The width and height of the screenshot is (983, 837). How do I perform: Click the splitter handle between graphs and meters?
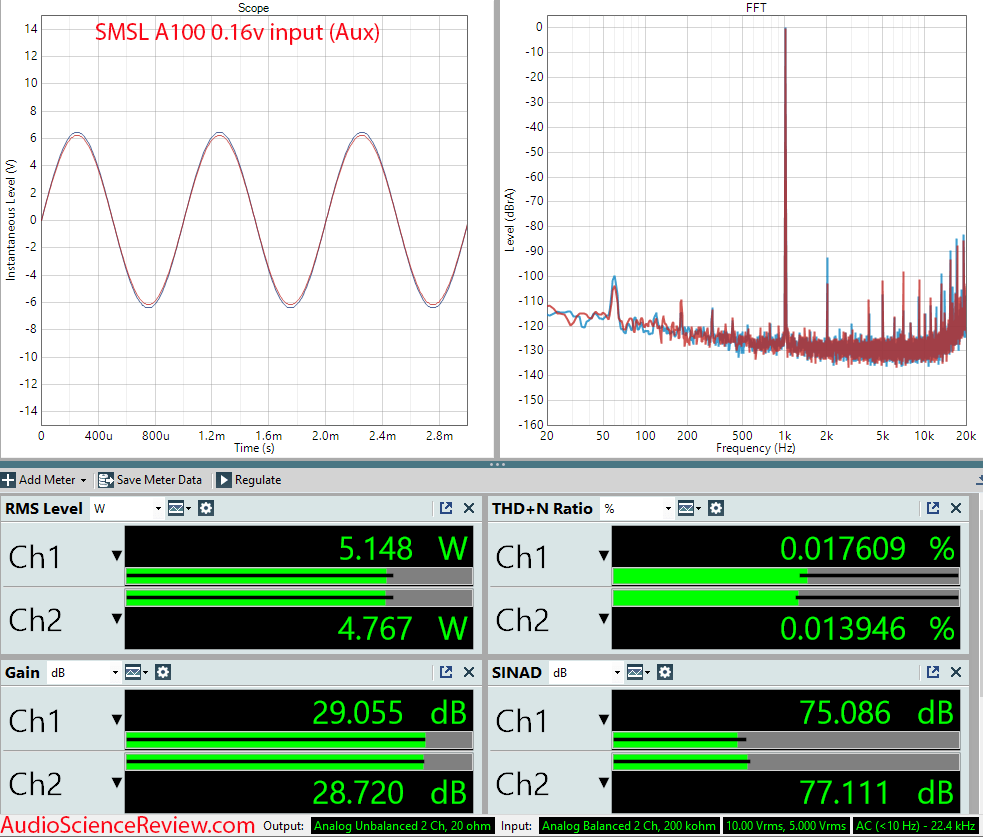(497, 465)
